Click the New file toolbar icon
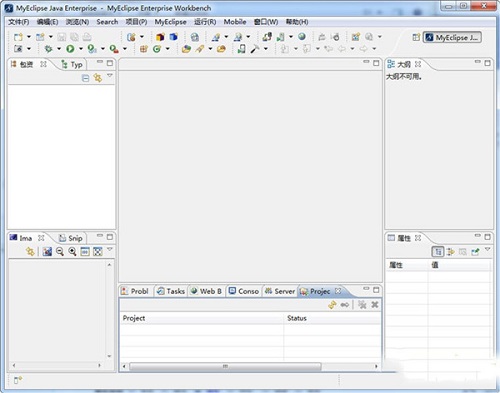 18,37
